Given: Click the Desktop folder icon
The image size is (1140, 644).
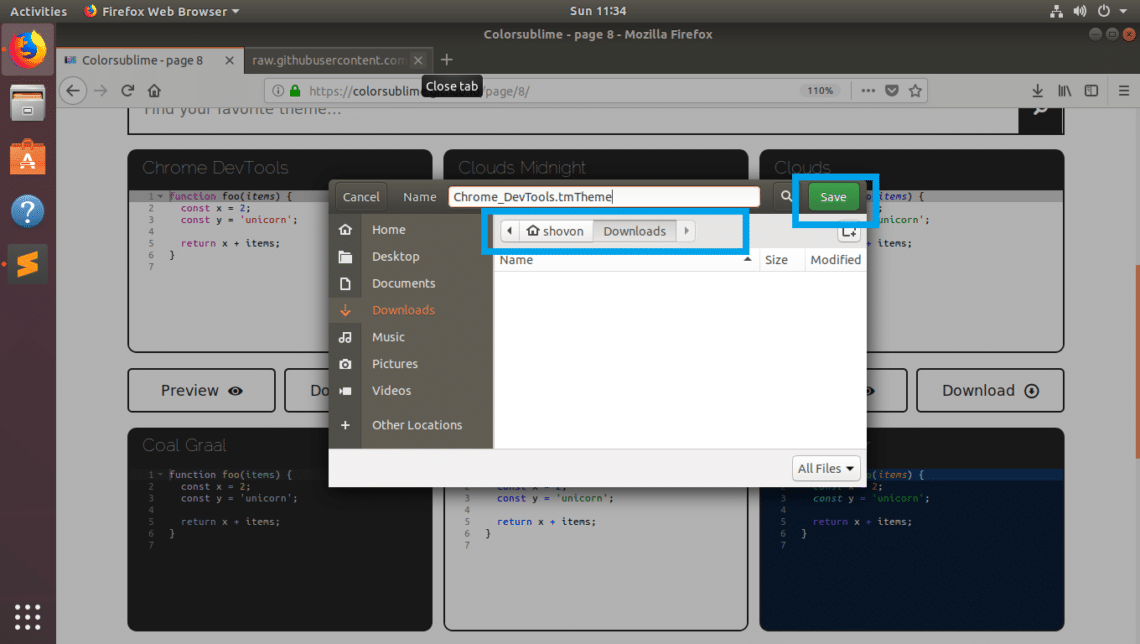Looking at the screenshot, I should 345,257.
